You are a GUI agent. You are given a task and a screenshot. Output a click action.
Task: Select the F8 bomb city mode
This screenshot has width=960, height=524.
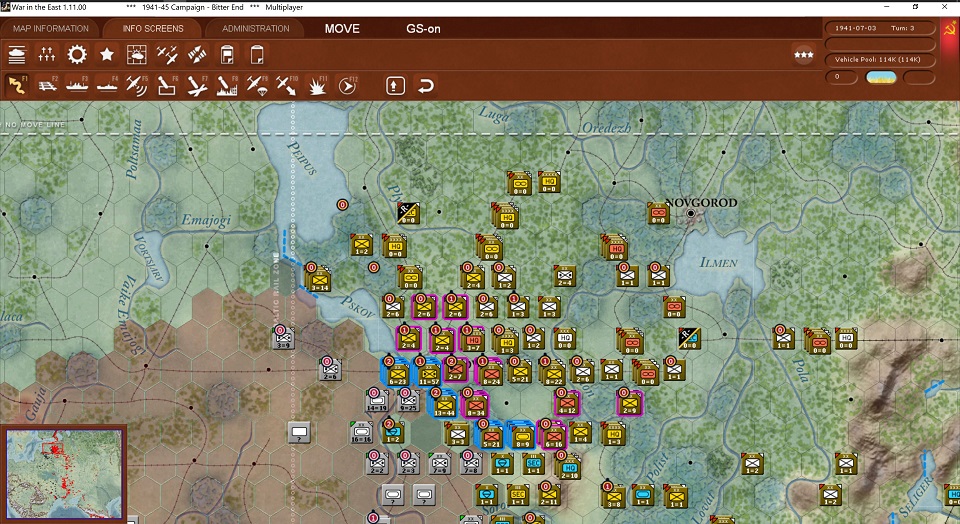coord(227,86)
